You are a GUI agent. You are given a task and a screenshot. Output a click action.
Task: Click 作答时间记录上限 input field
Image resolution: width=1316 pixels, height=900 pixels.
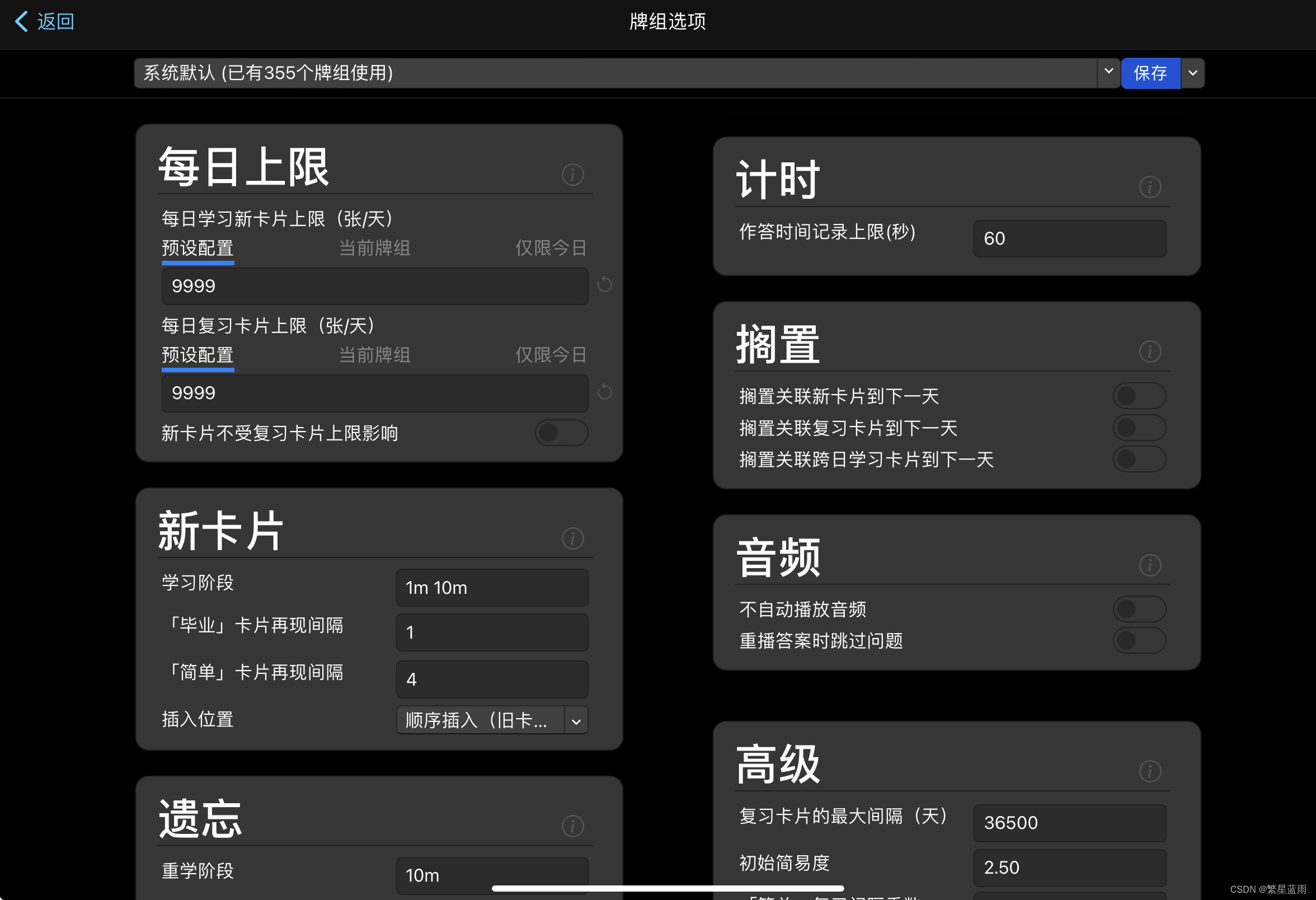pos(1069,238)
